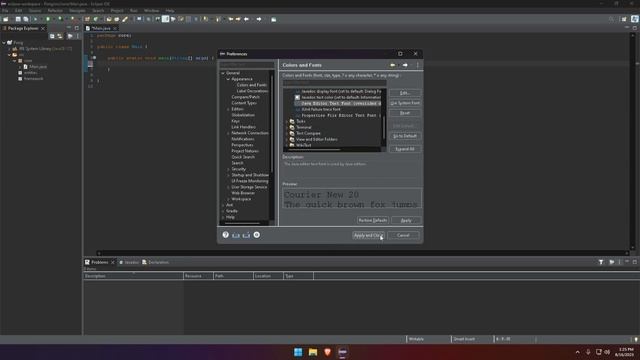Click Collapse All in Package Explorer
The width and height of the screenshot is (640, 360).
[52, 36]
